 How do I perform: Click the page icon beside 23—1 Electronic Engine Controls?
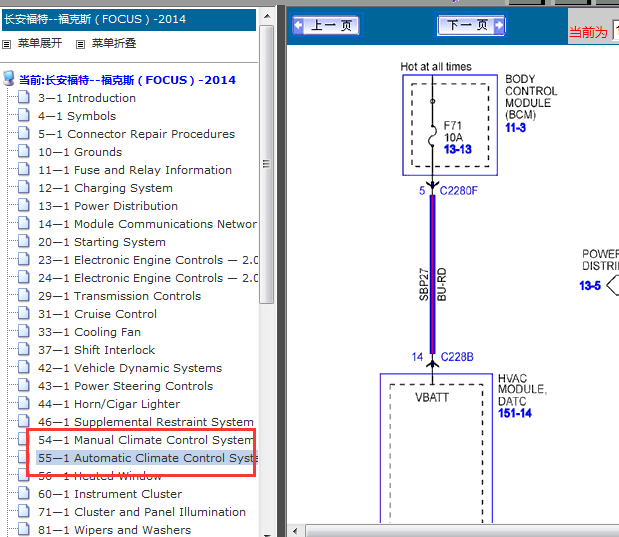(x=24, y=259)
